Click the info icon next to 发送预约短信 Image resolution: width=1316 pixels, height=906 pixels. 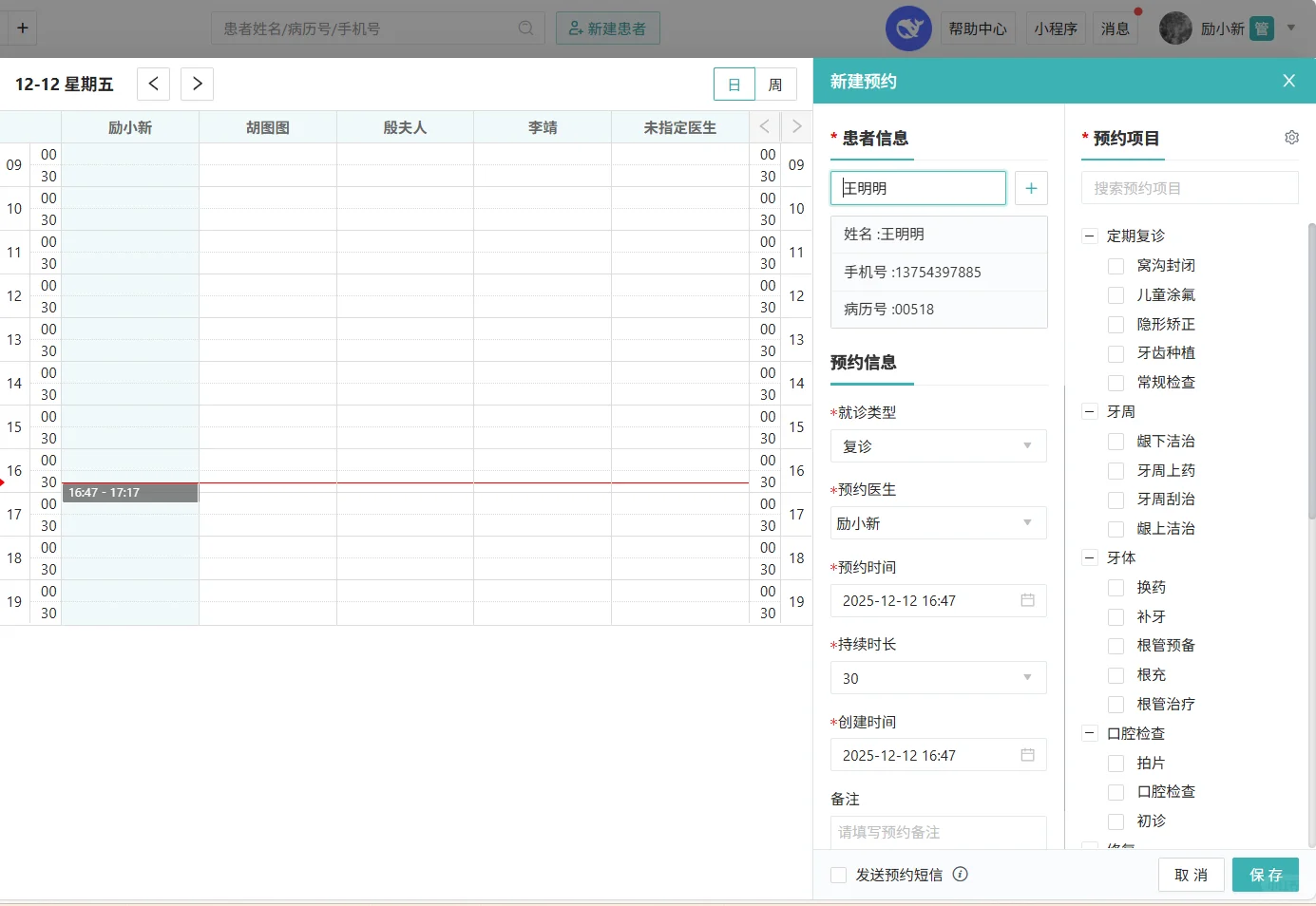point(960,875)
